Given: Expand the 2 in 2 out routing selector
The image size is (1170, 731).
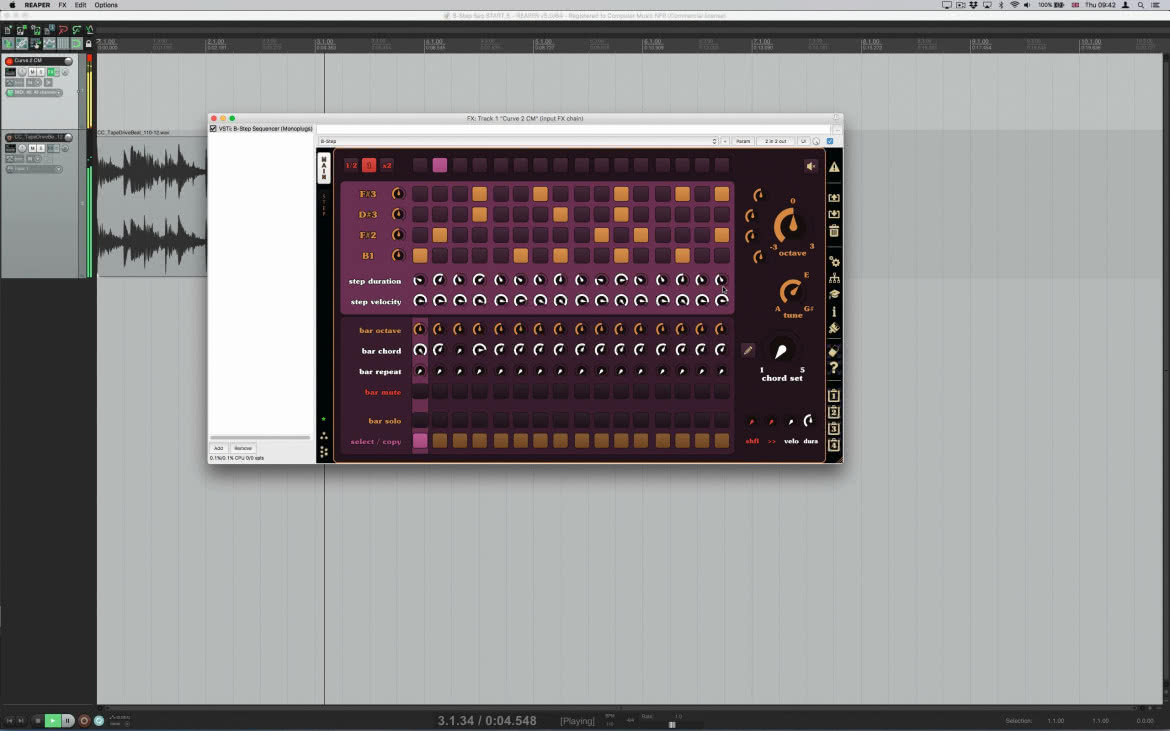Looking at the screenshot, I should click(x=775, y=141).
